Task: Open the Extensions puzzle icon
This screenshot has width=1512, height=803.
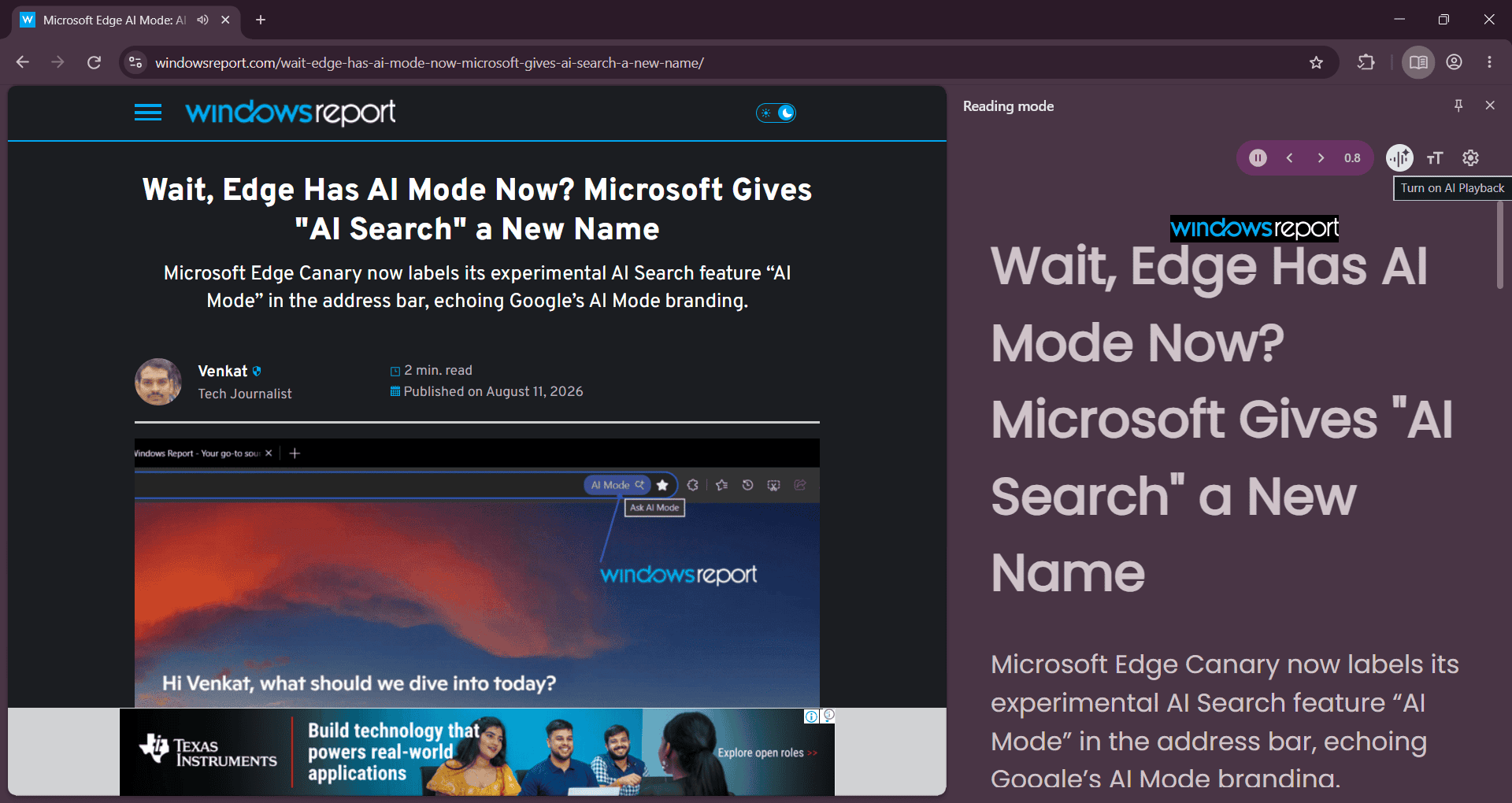Action: coord(1366,62)
